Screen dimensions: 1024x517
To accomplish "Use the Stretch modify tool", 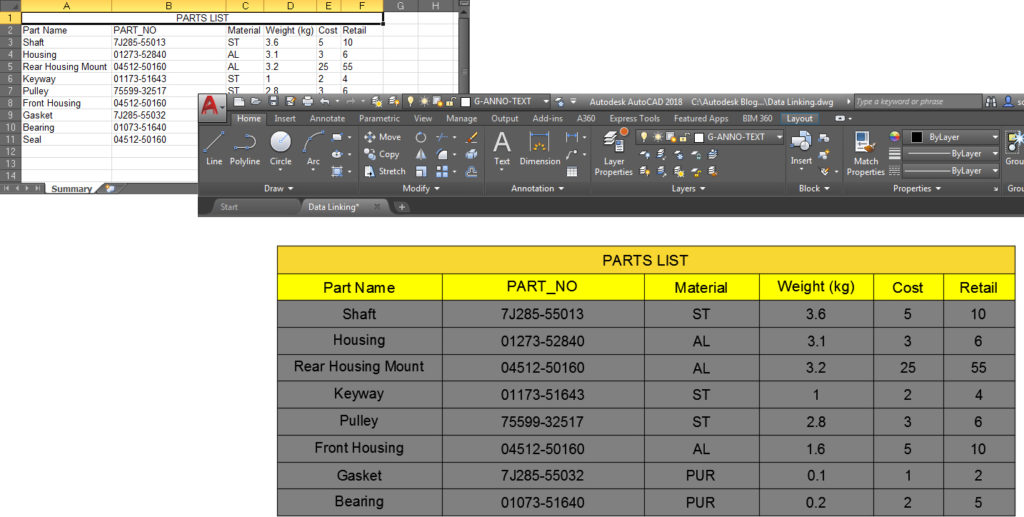I will pyautogui.click(x=385, y=171).
